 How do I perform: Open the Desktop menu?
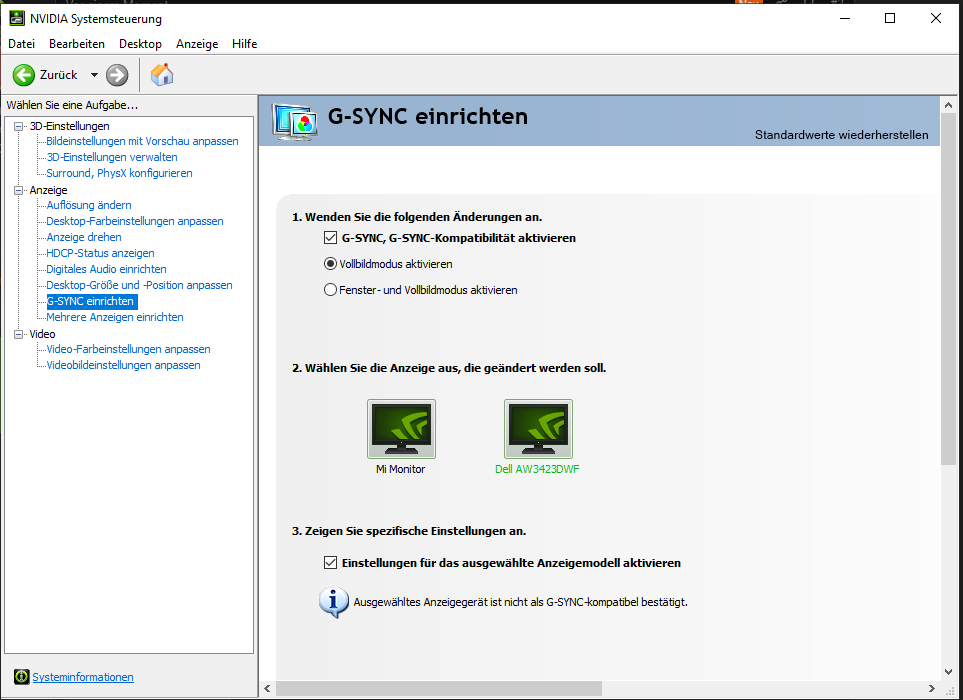tap(140, 44)
